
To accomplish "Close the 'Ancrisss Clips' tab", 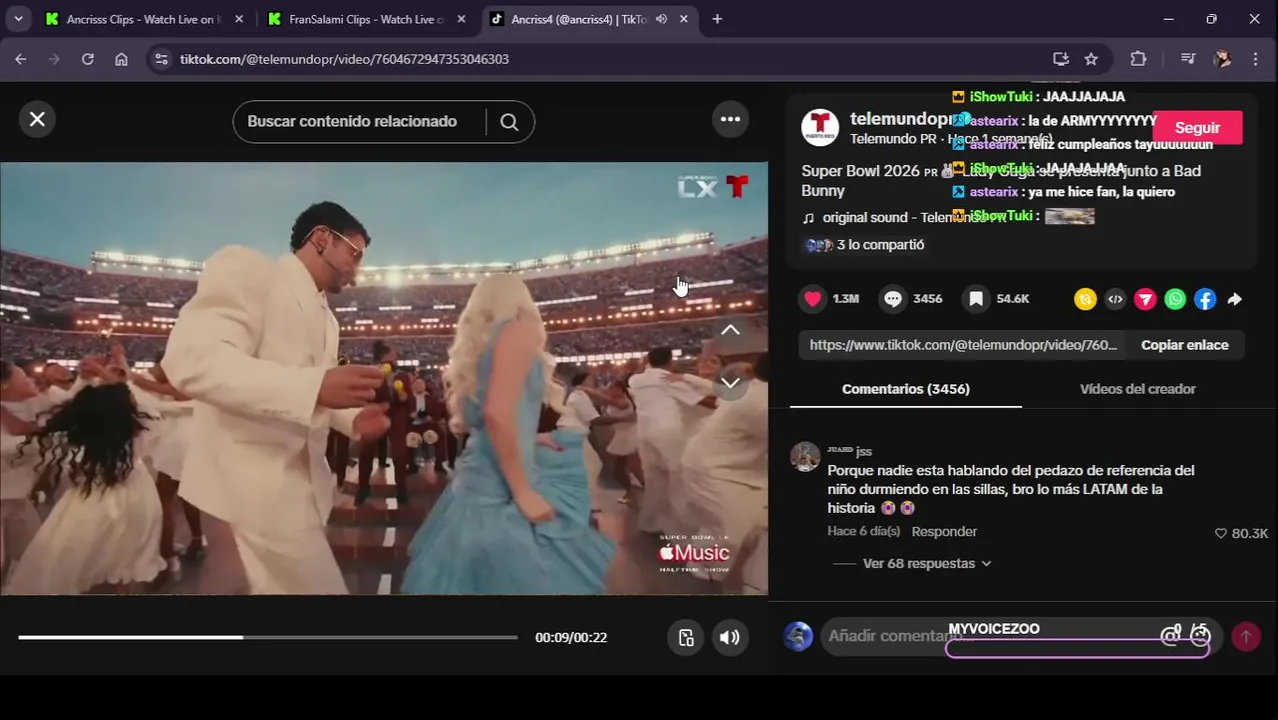I will click(x=238, y=19).
